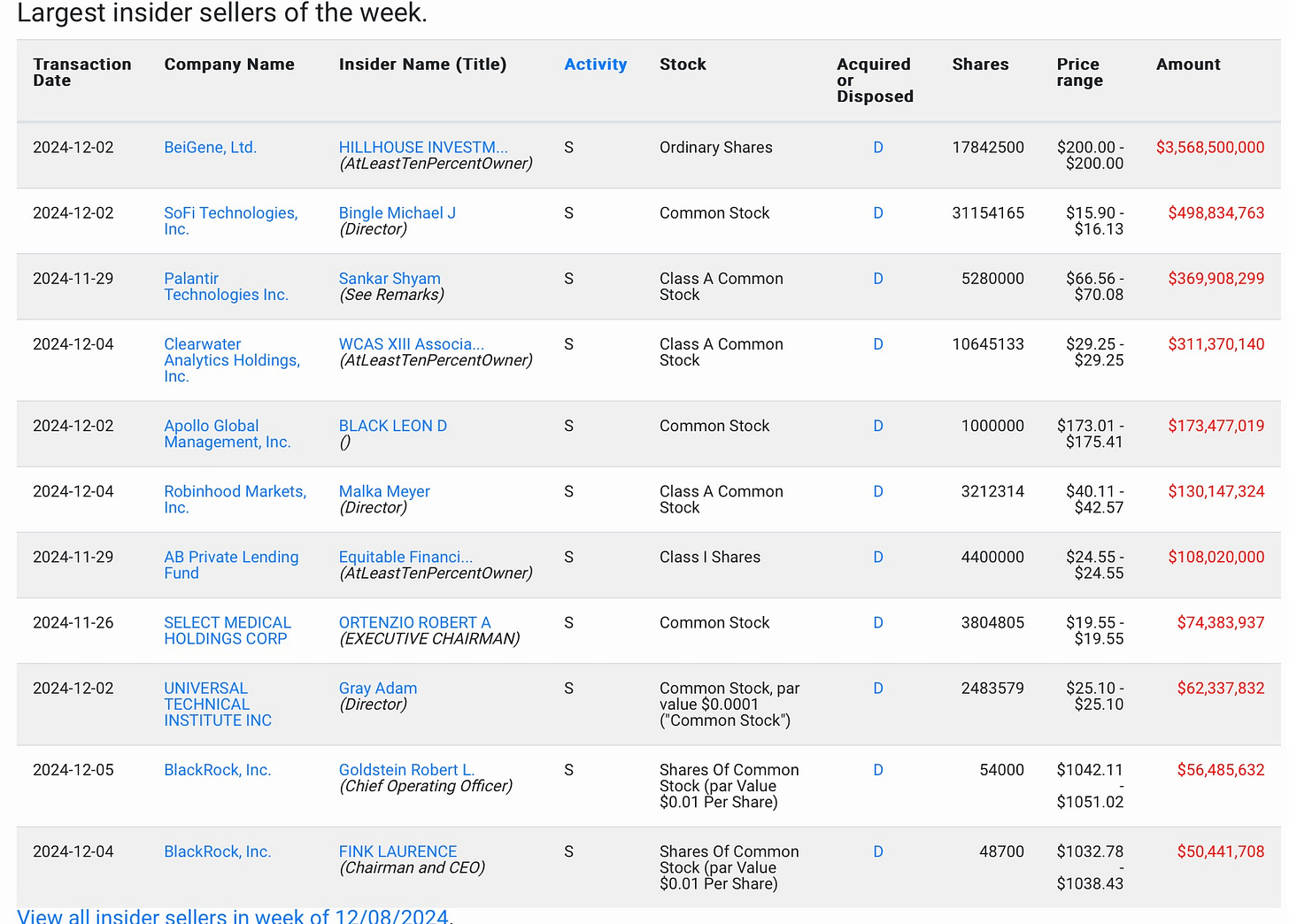Open BLACK LEON D insider profile
The image size is (1289, 924).
point(393,426)
